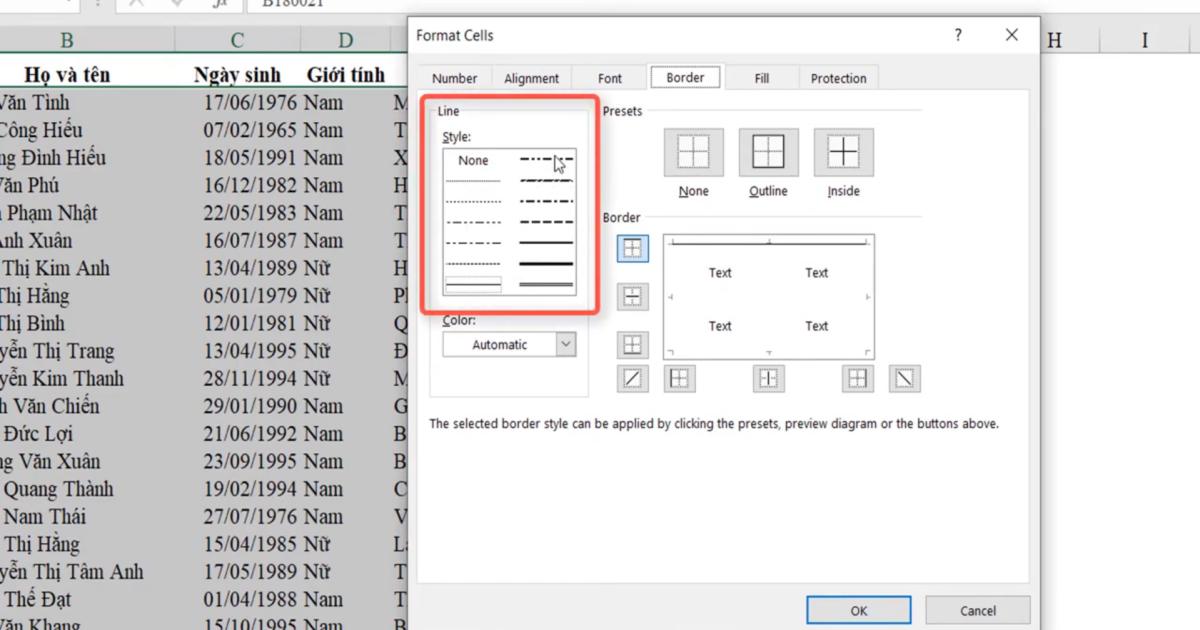
Task: Open the Color dropdown
Action: click(568, 344)
